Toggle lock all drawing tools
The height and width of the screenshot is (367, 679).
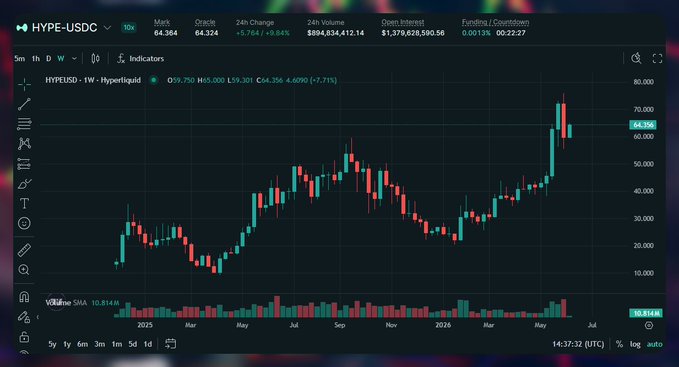[x=24, y=337]
